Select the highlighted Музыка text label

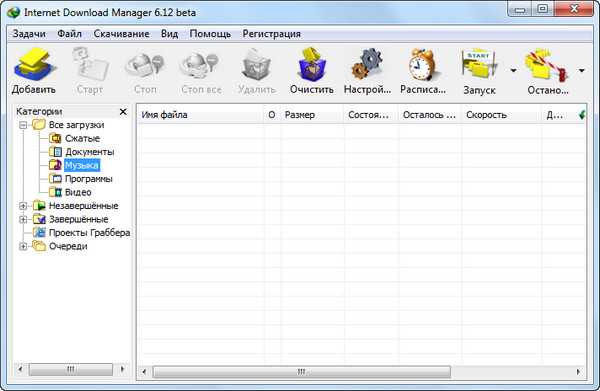(82, 165)
